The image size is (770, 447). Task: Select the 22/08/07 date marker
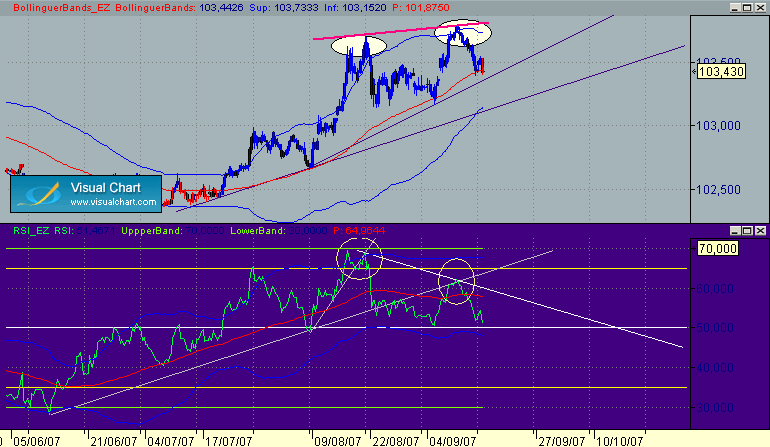[396, 441]
